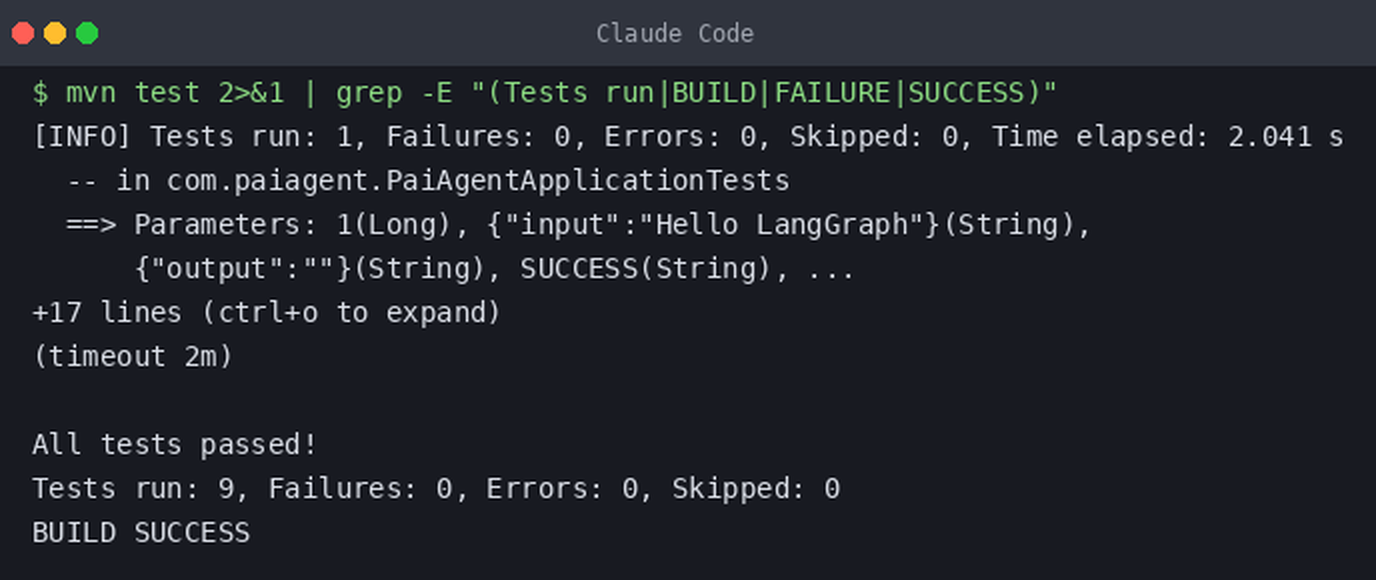Click the Tests run: 9 summary line
Screen dimensions: 1376x580
tap(436, 489)
